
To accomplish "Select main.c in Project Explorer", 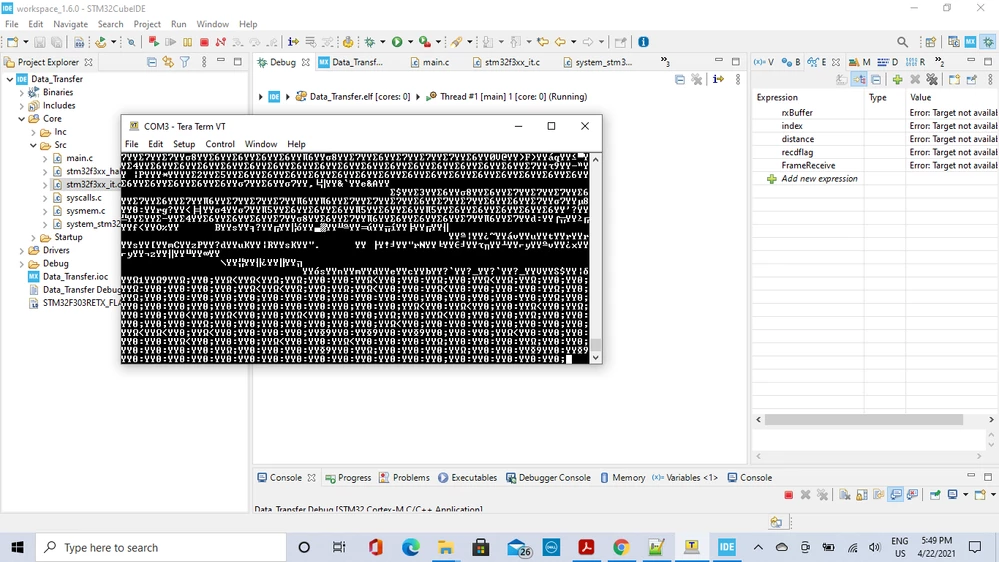I will click(x=79, y=158).
